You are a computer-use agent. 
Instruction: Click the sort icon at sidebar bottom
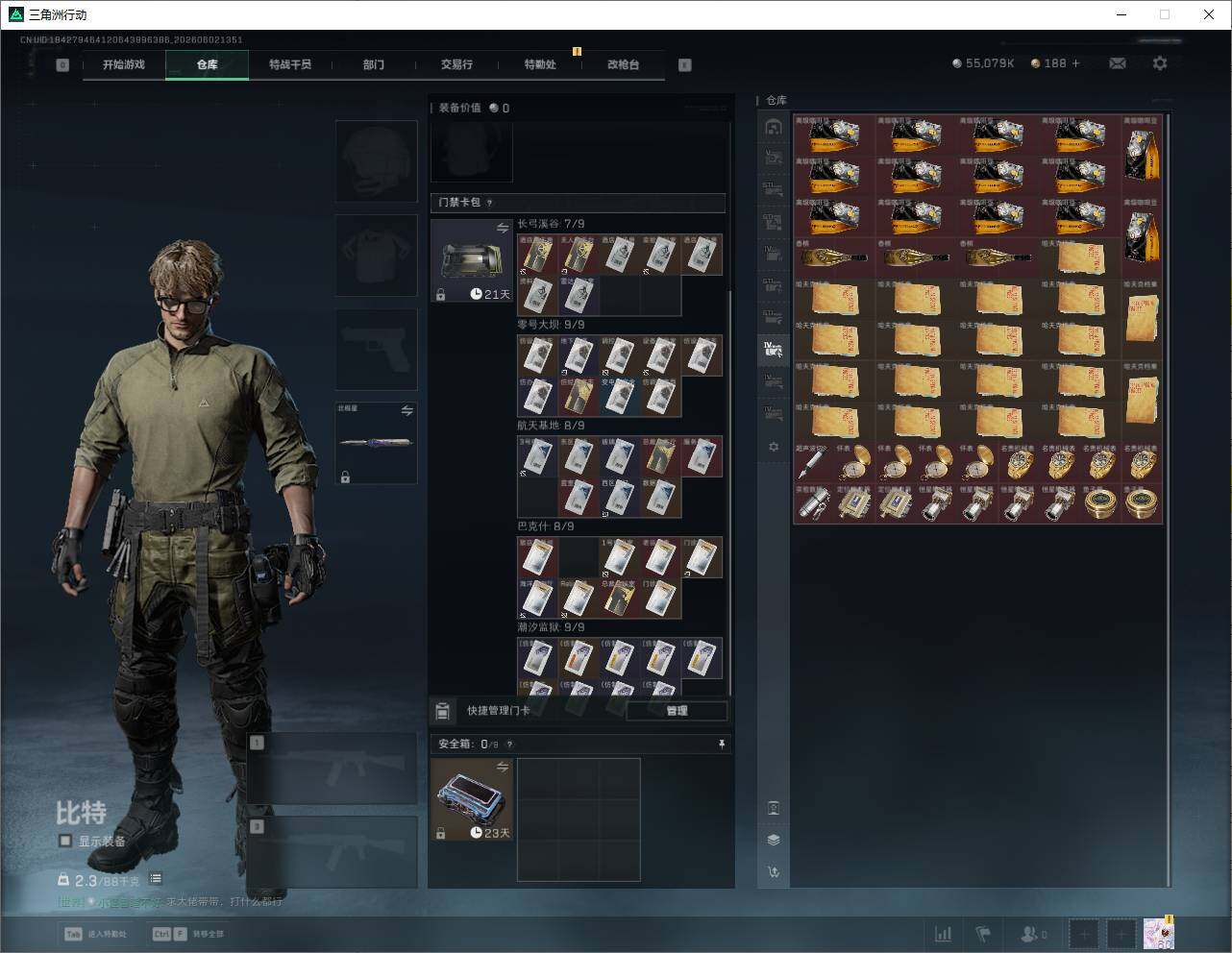point(774,872)
